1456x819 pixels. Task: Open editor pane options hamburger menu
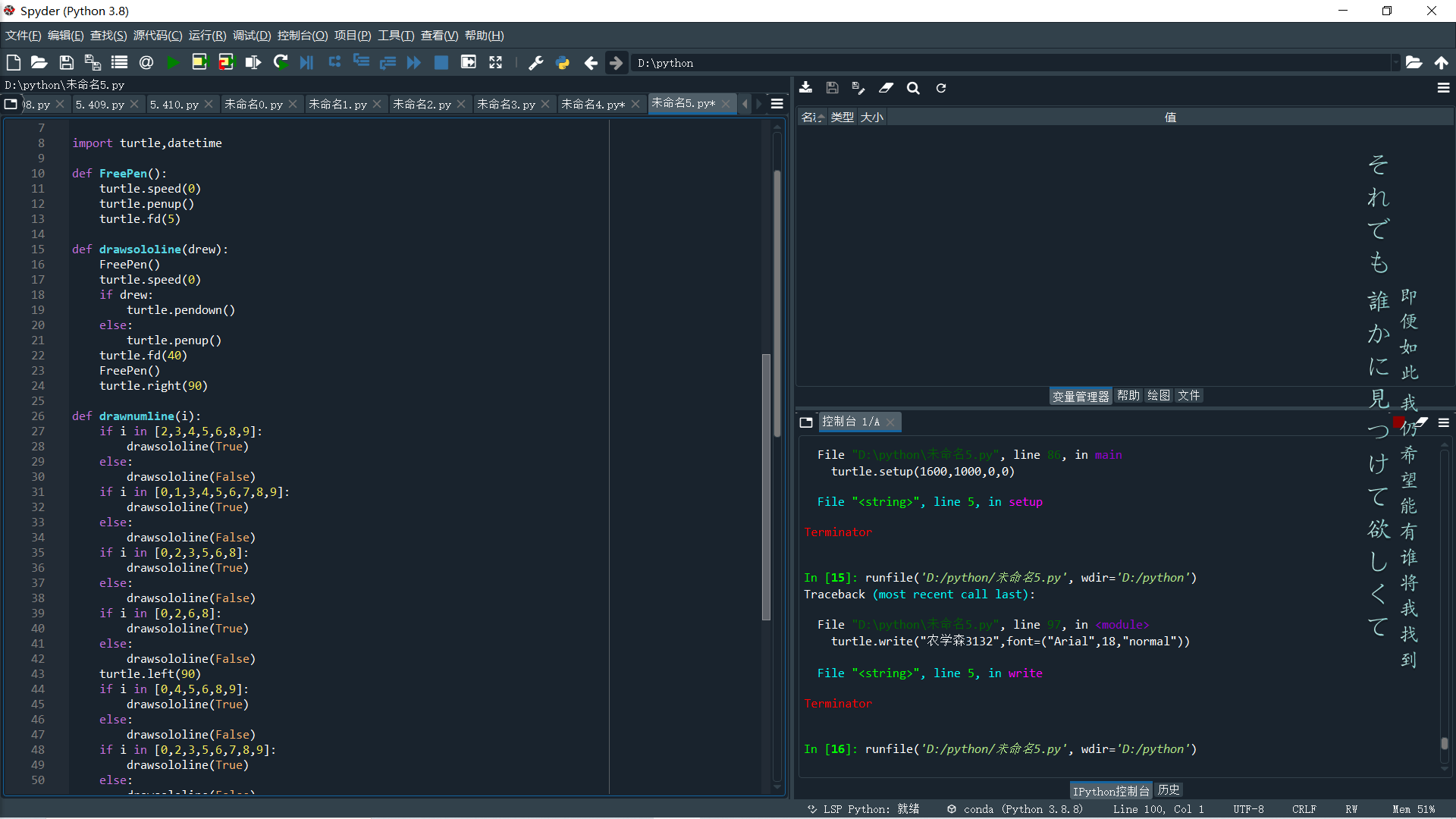[777, 104]
